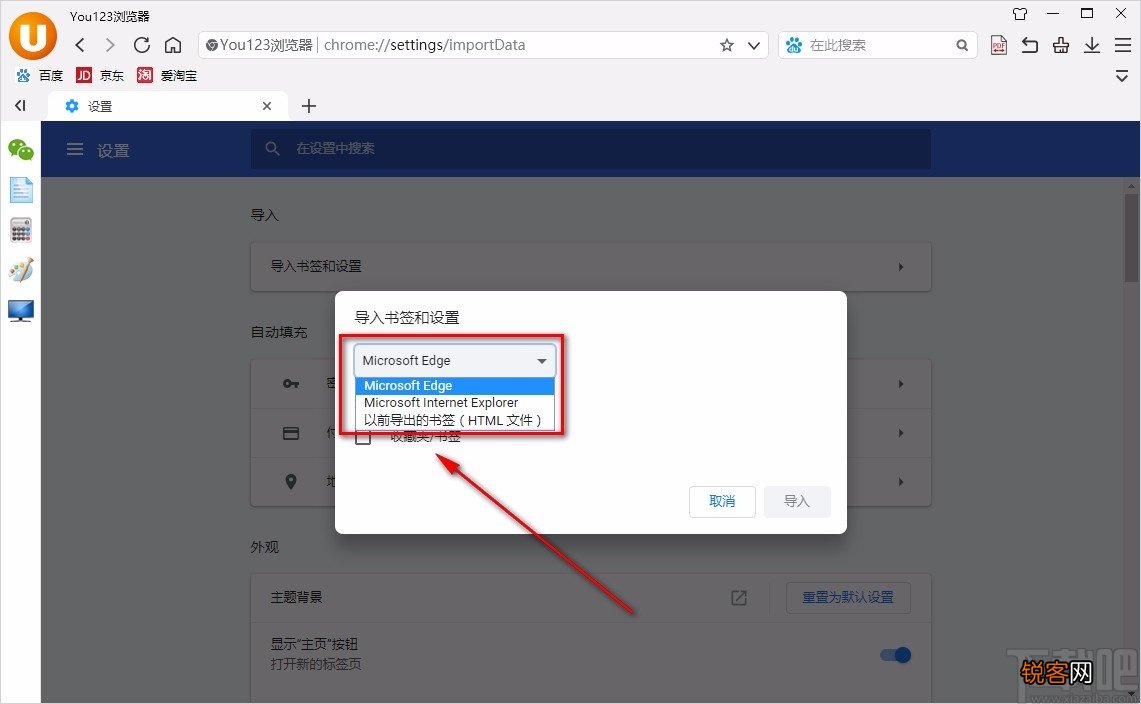Open the PDF tool in the toolbar
Image resolution: width=1141 pixels, height=704 pixels.
click(x=998, y=45)
